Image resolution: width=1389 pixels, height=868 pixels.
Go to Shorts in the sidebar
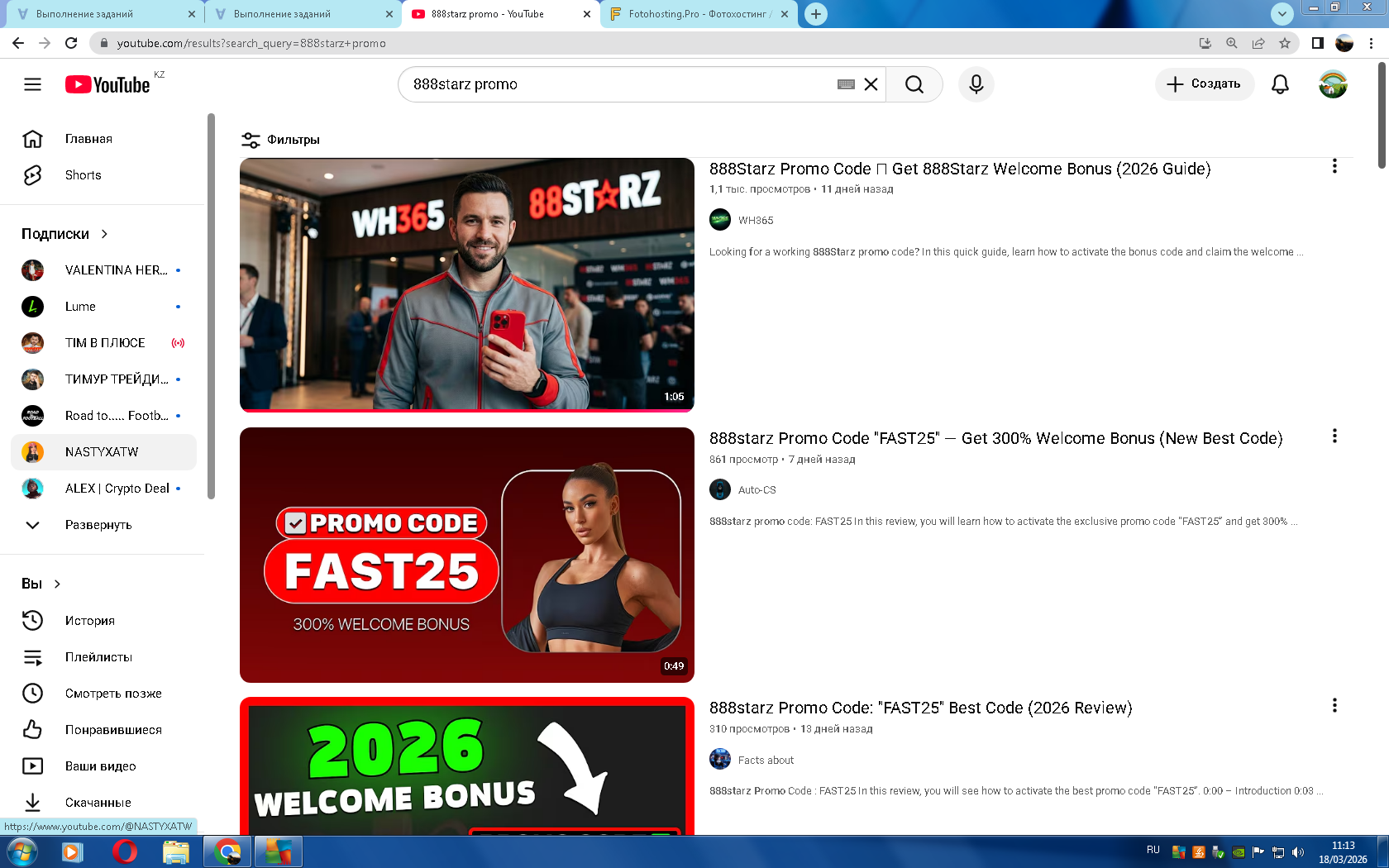pyautogui.click(x=83, y=175)
